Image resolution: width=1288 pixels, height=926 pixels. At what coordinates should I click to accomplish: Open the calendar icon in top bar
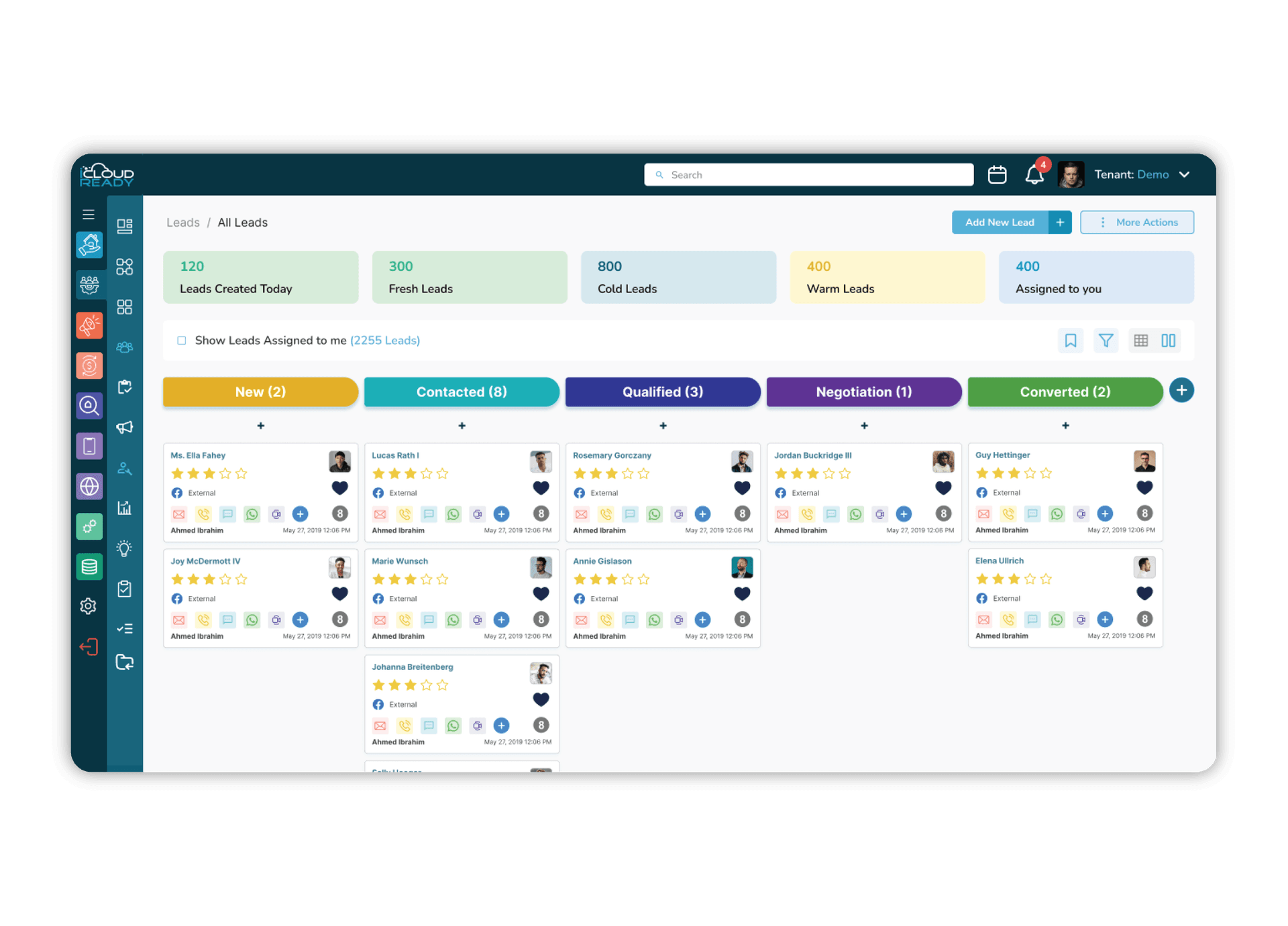click(x=997, y=174)
